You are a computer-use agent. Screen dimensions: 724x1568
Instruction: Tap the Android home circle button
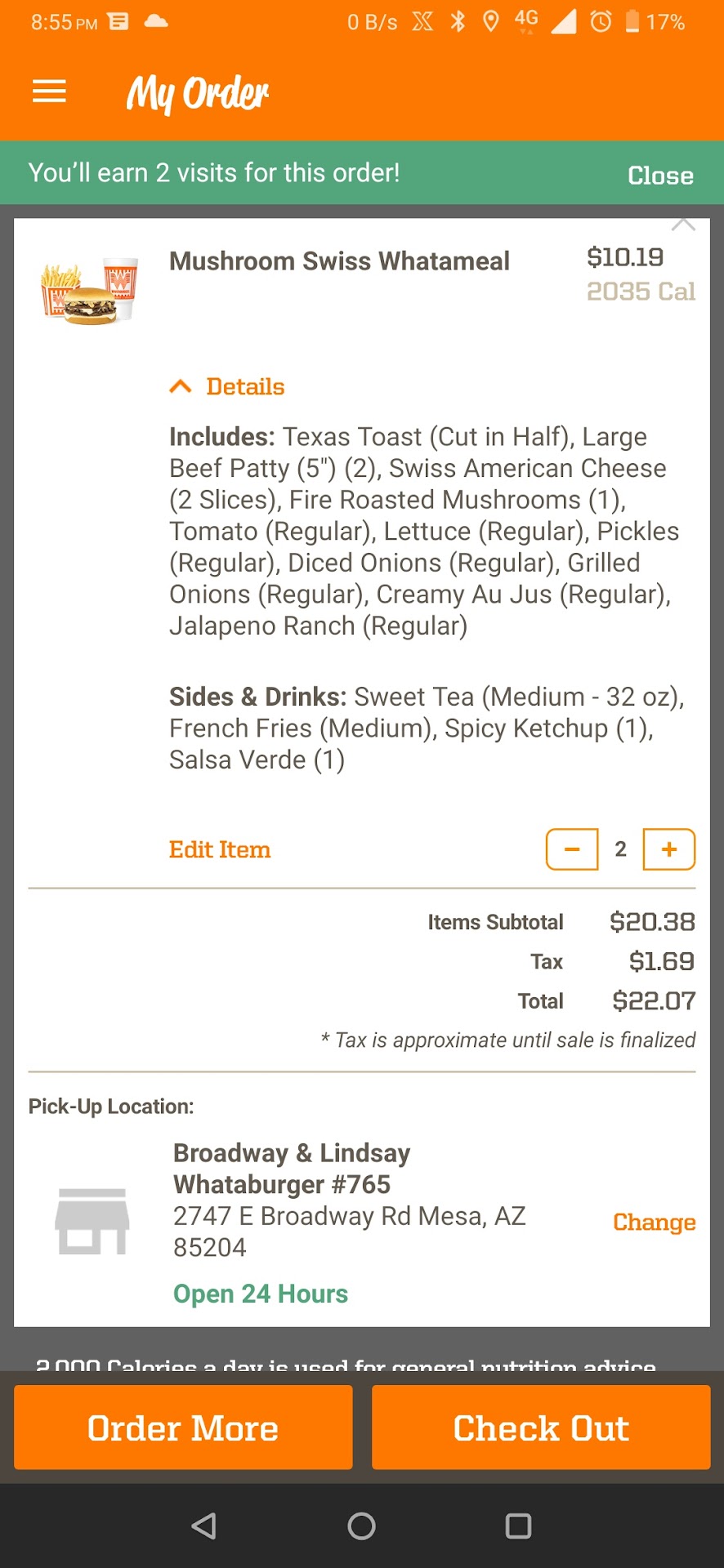click(361, 1526)
